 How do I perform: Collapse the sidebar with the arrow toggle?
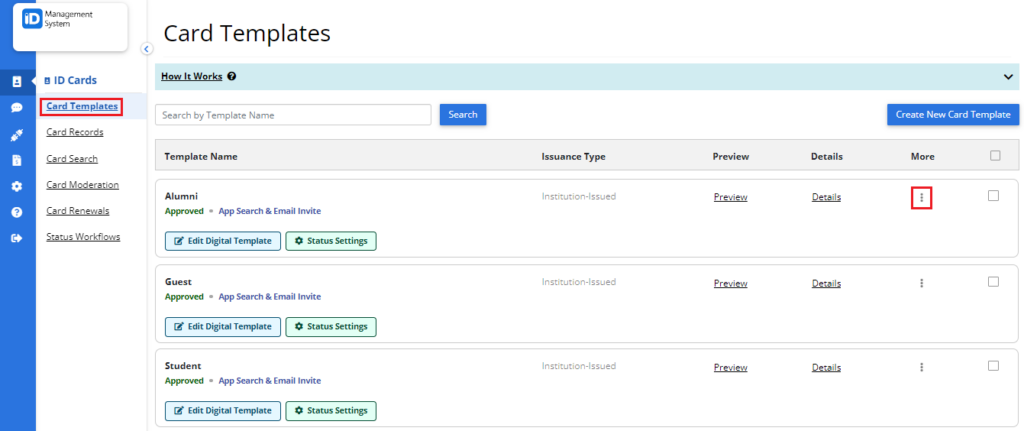coord(146,48)
